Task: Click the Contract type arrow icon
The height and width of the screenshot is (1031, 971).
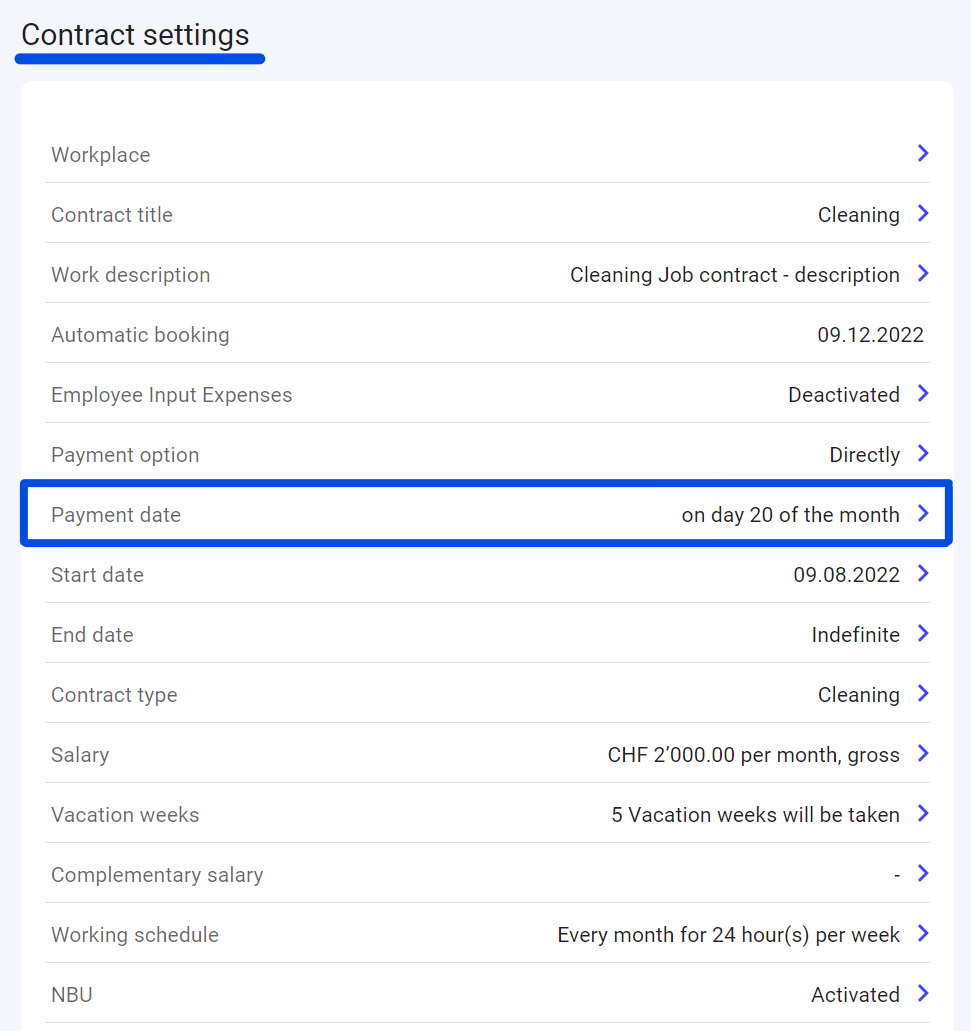Action: [923, 693]
